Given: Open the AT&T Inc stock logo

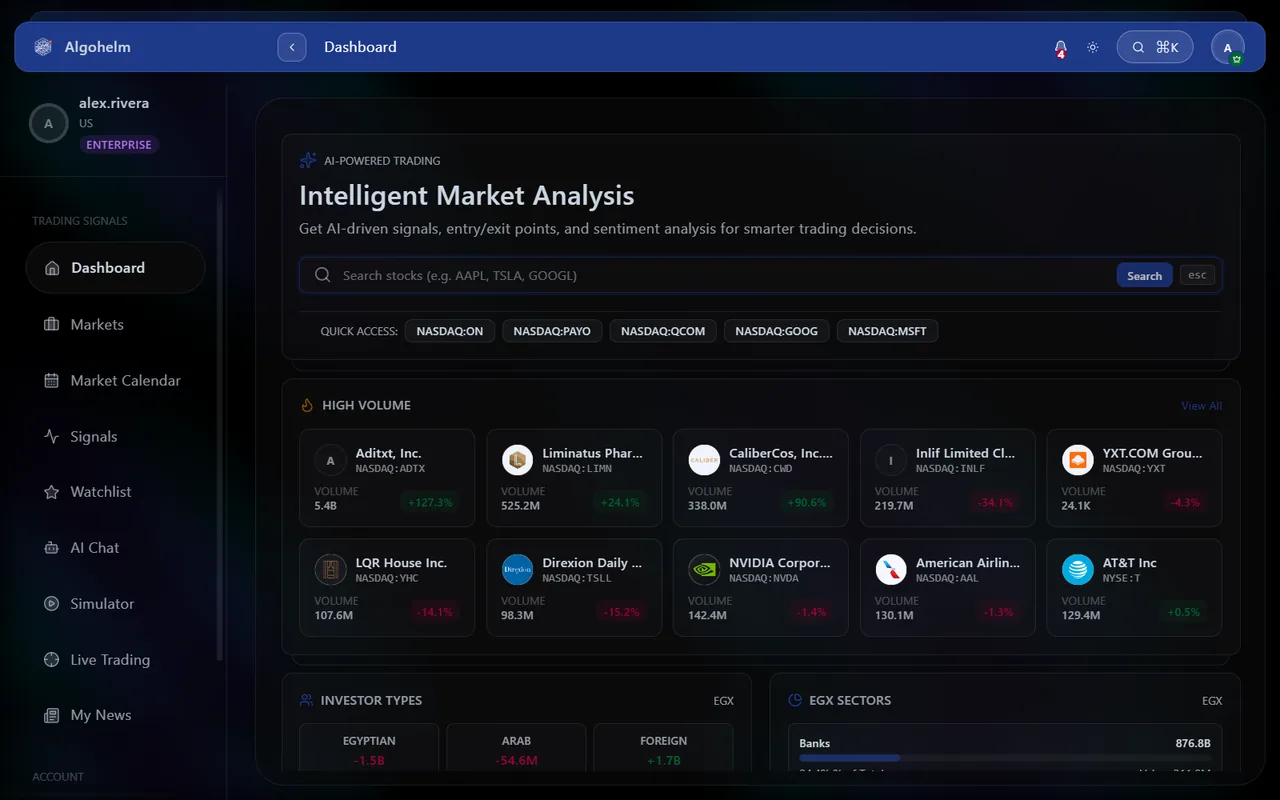Looking at the screenshot, I should coord(1078,570).
